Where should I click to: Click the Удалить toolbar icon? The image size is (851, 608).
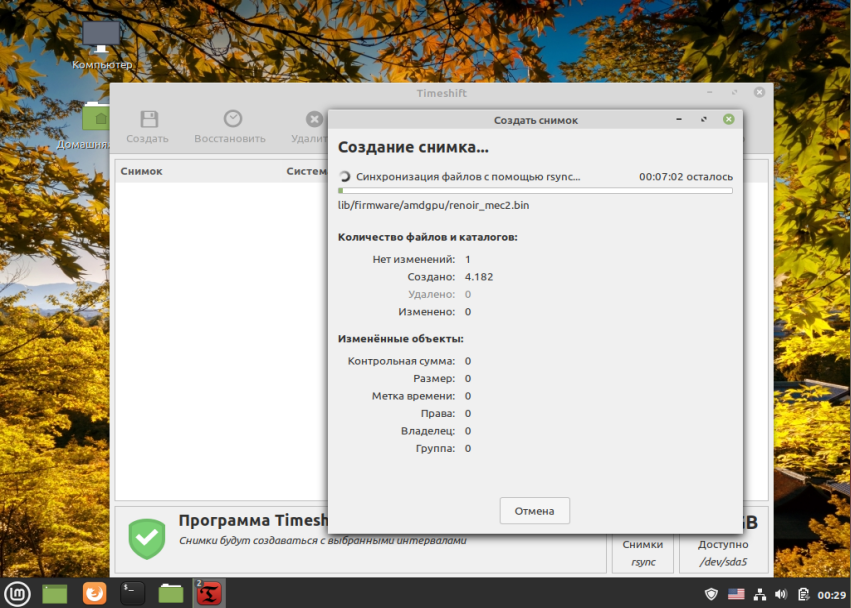point(314,119)
